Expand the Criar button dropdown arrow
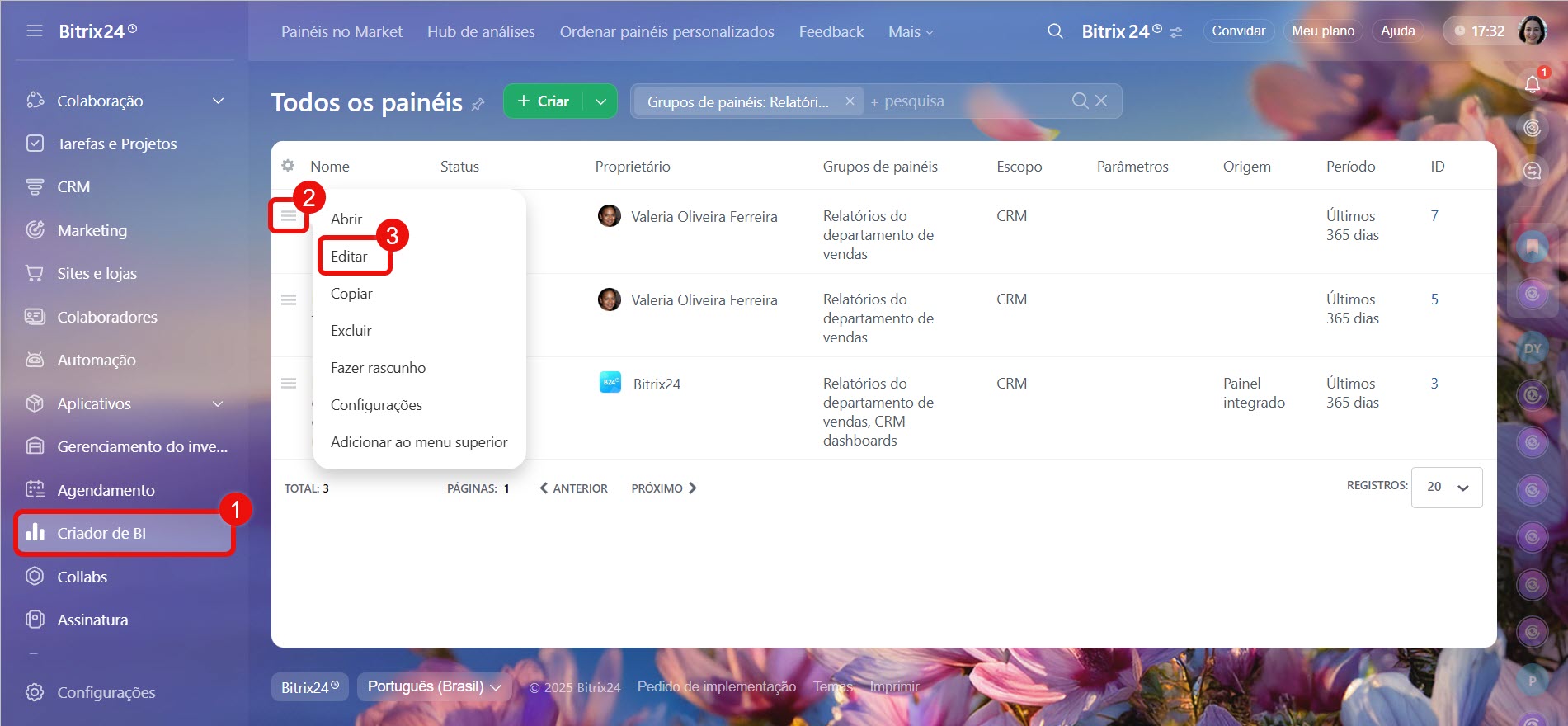Image resolution: width=1568 pixels, height=726 pixels. (600, 101)
